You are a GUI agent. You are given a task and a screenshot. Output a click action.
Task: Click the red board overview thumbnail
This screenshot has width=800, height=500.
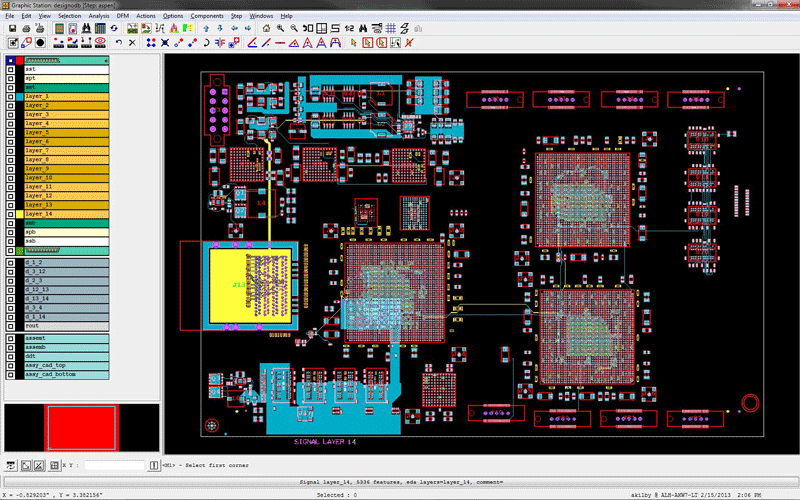[82, 428]
